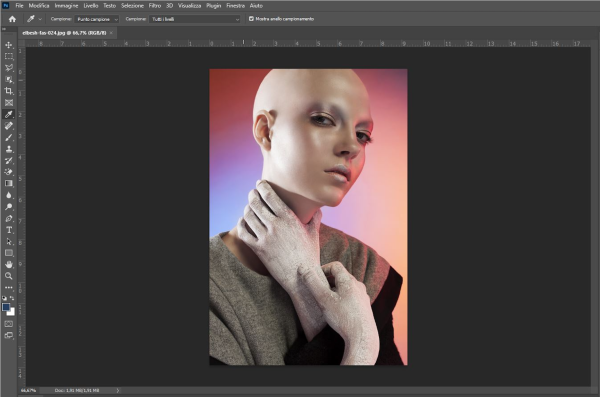Open the Livello menu
Image resolution: width=600 pixels, height=397 pixels.
(x=91, y=6)
